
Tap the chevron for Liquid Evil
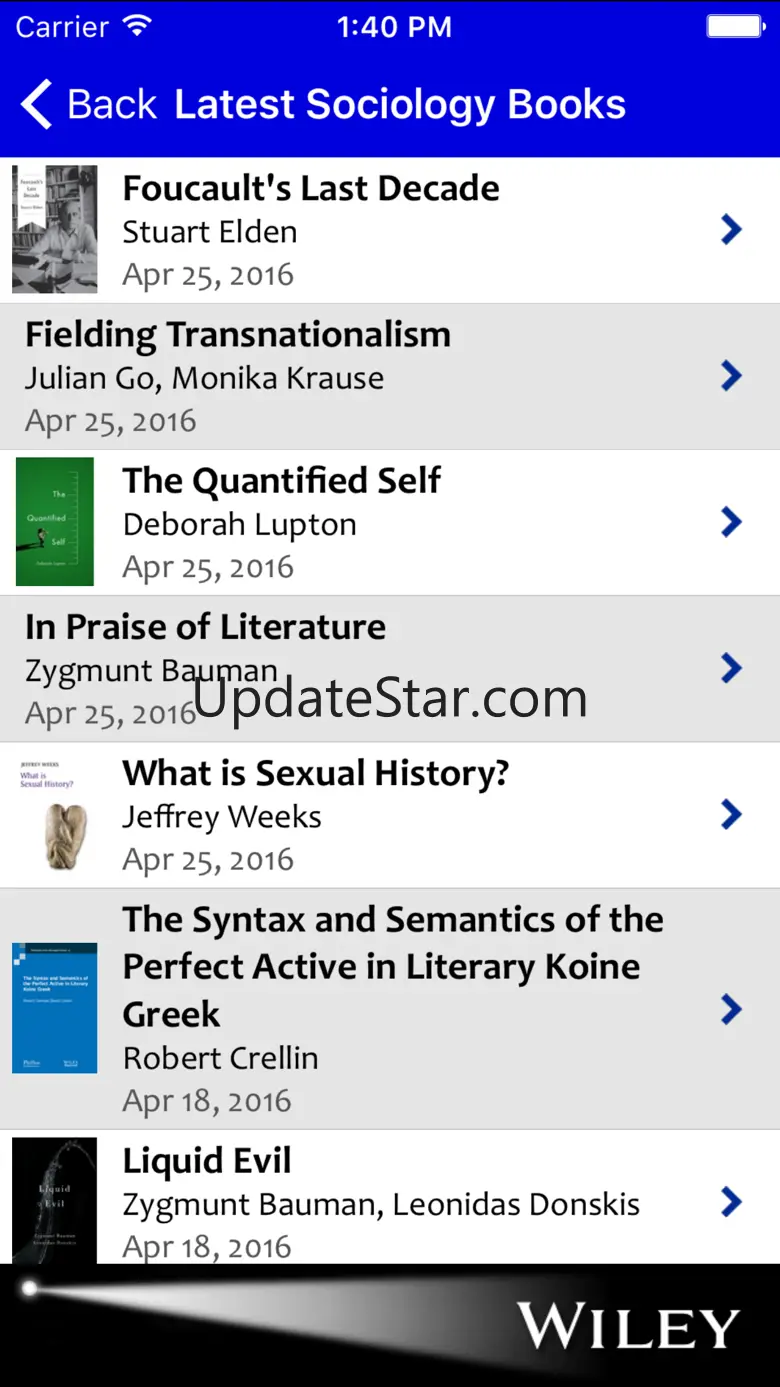pyautogui.click(x=731, y=1202)
